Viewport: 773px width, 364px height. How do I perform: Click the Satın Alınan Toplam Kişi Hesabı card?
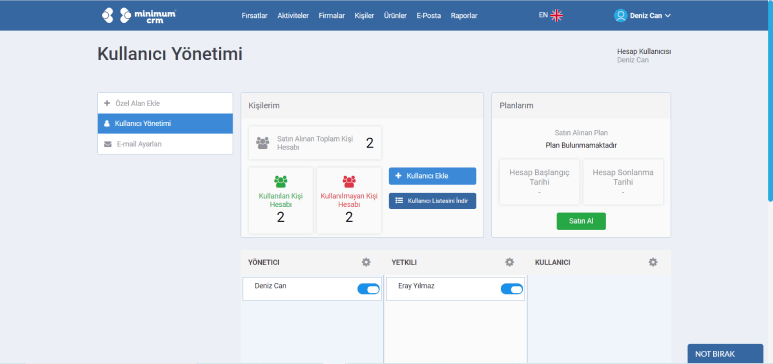coord(315,143)
